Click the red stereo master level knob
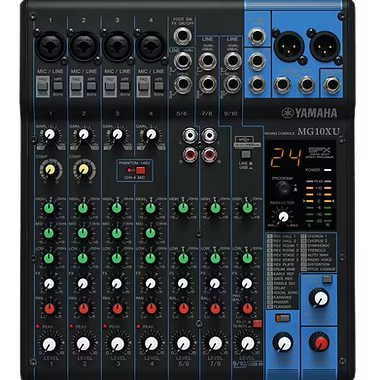This screenshot has width=380, height=380. (x=320, y=343)
